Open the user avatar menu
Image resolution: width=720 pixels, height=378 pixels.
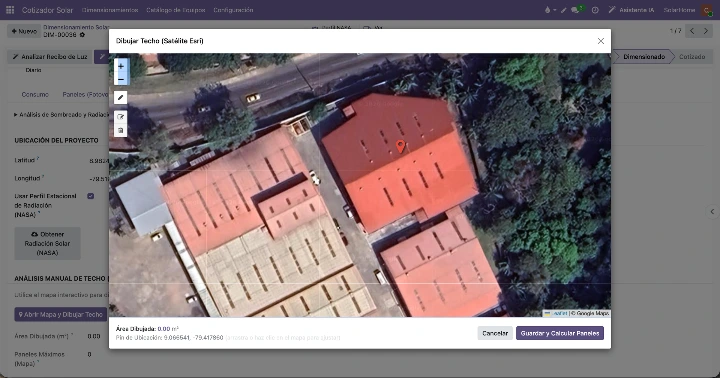pyautogui.click(x=707, y=10)
